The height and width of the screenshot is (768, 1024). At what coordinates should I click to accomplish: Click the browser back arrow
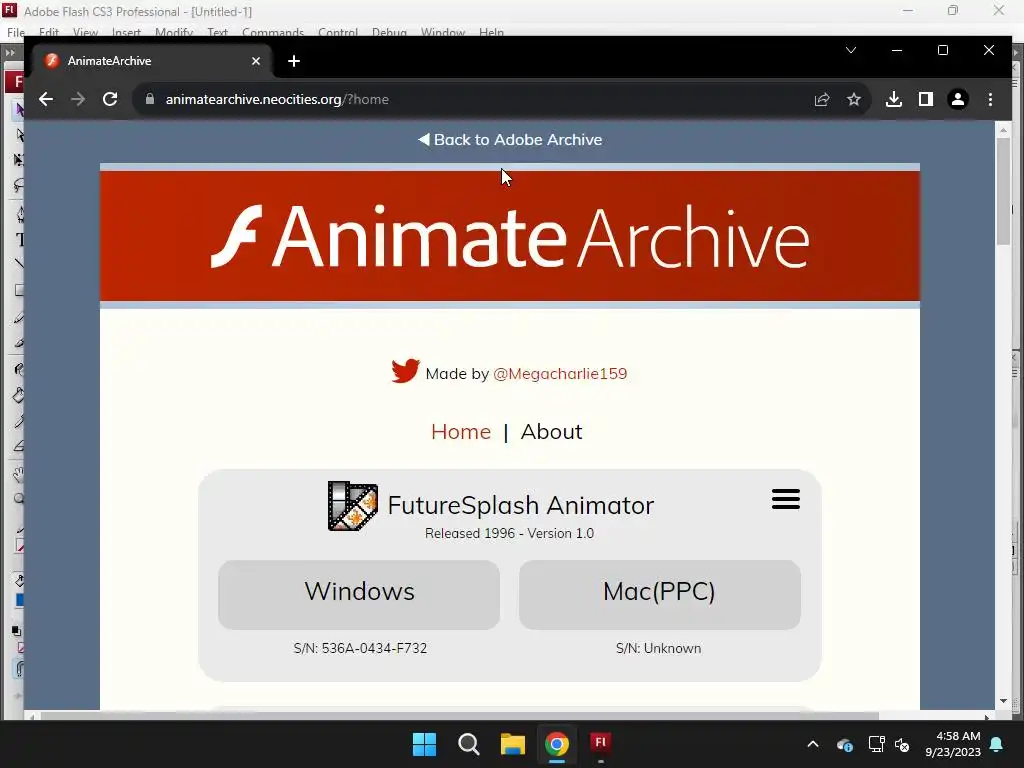46,99
